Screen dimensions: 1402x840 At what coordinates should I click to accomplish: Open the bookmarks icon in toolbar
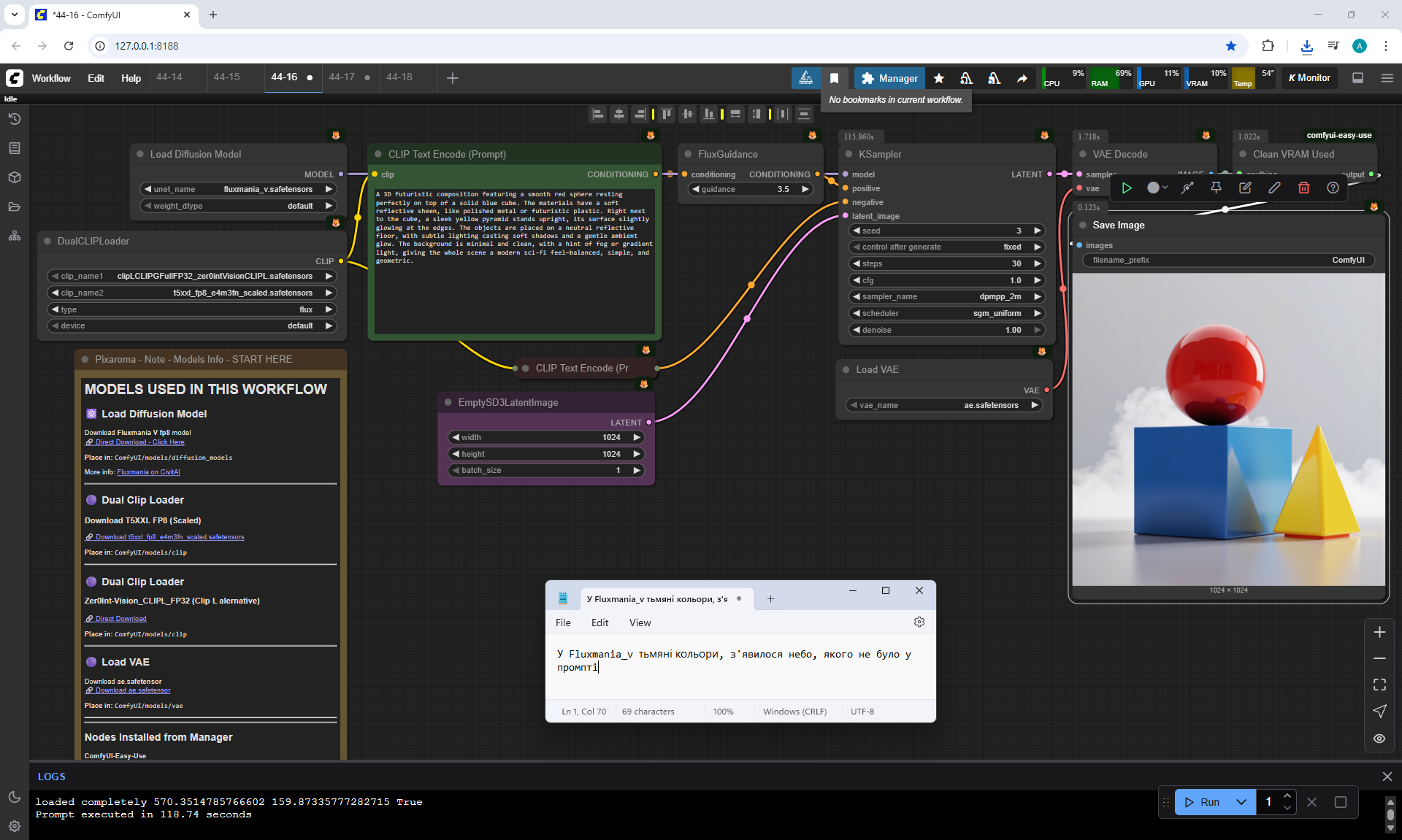coord(834,78)
